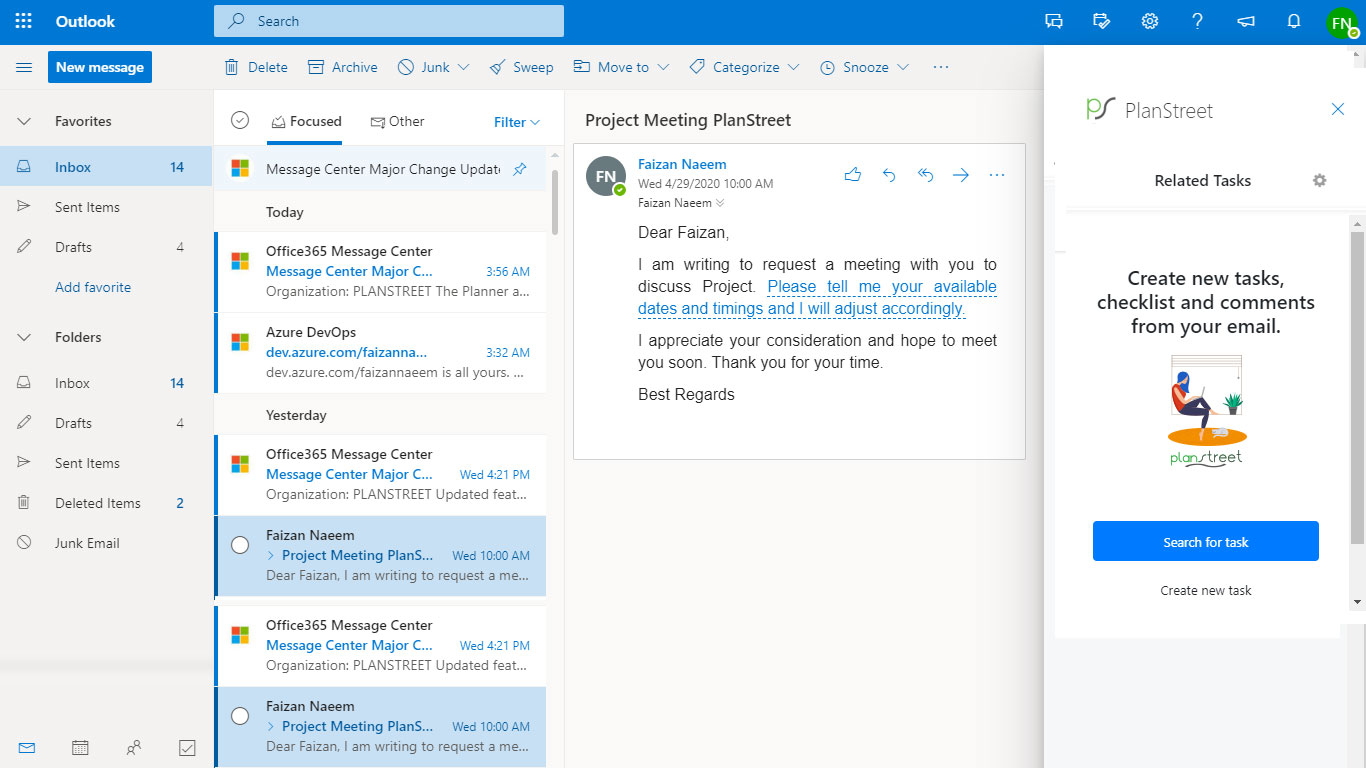Toggle the hamburger navigation menu
This screenshot has height=768, width=1366.
(24, 67)
